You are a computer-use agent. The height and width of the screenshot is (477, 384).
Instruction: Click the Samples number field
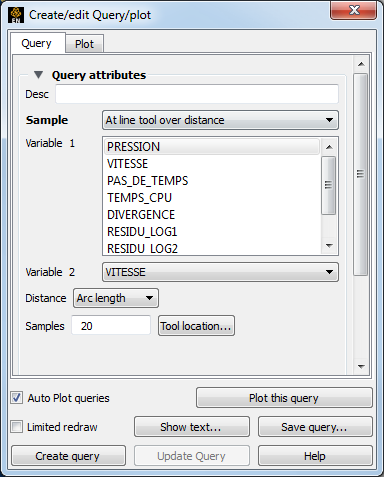point(111,326)
